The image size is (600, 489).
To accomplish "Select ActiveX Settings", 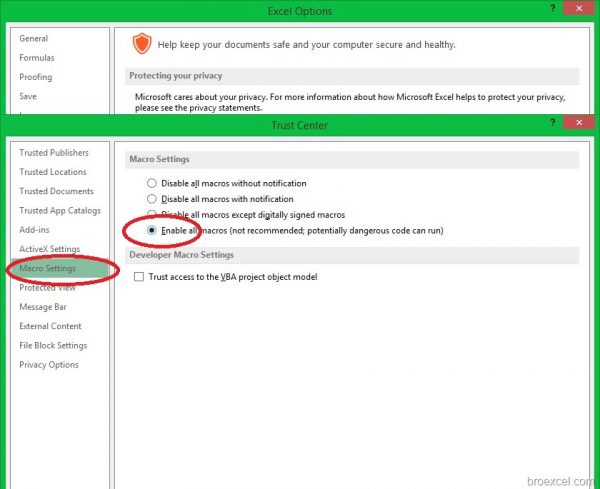I will [50, 249].
